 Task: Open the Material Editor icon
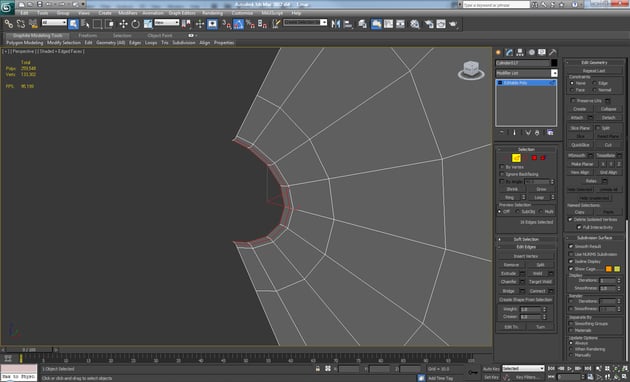[415, 24]
